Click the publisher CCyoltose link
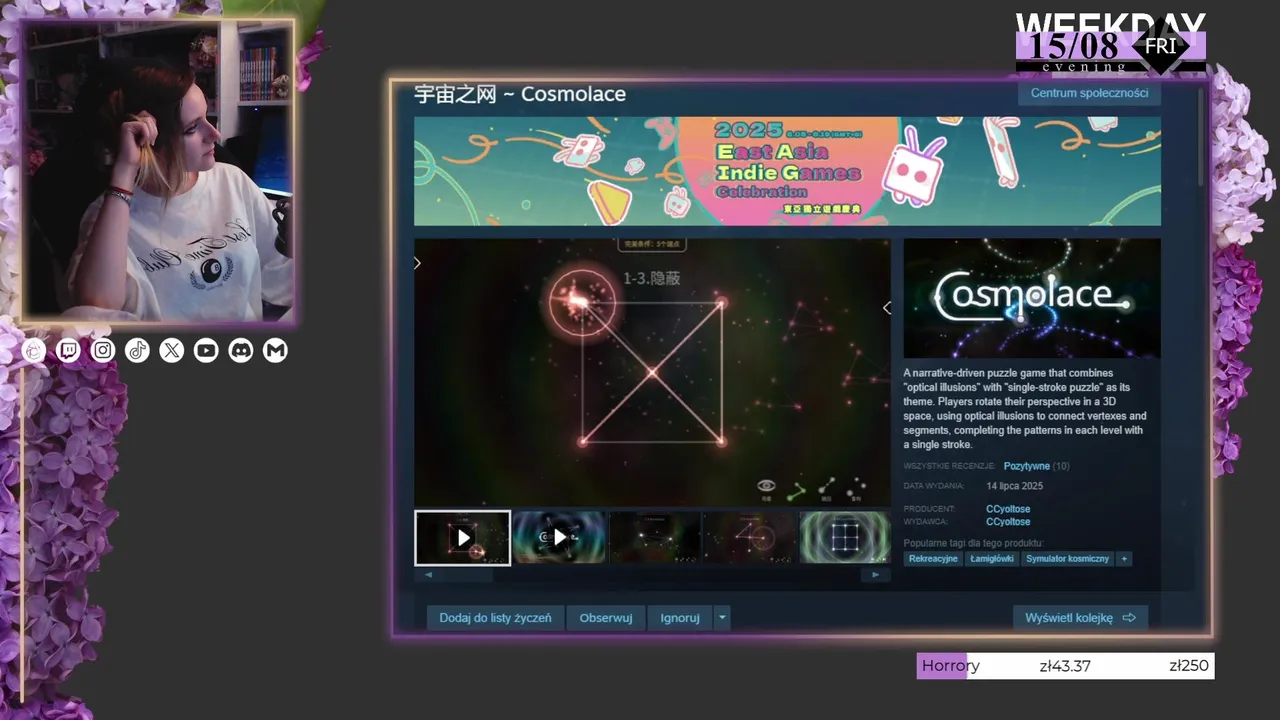Image resolution: width=1280 pixels, height=720 pixels. (1008, 522)
